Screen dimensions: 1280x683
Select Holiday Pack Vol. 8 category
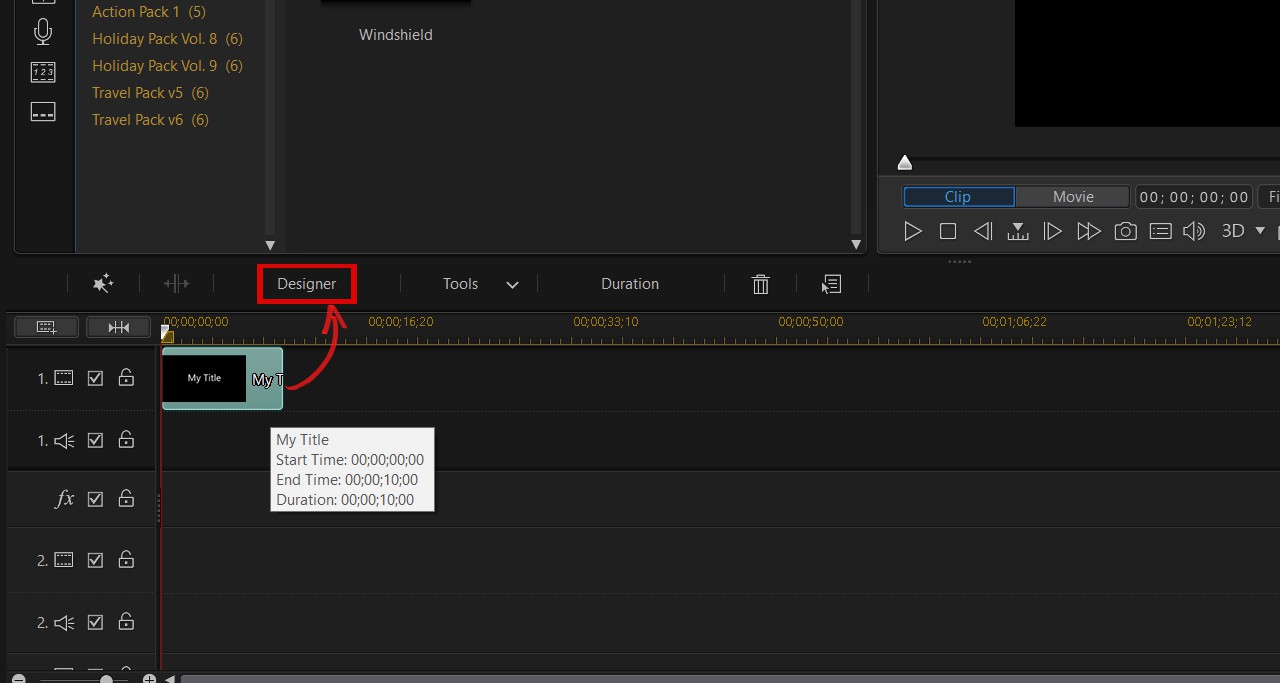tap(167, 39)
